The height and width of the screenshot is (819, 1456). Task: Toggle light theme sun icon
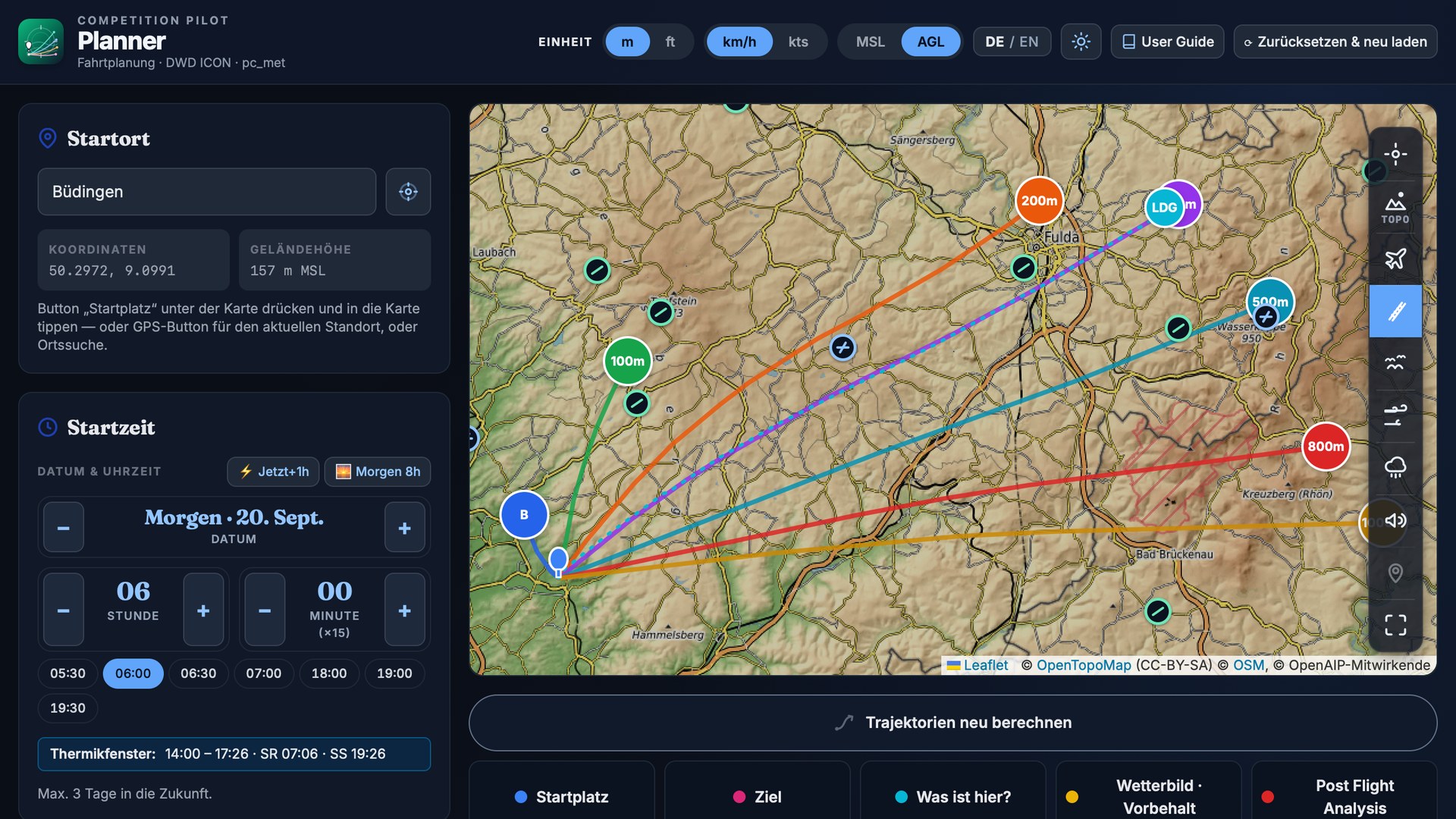pos(1081,42)
